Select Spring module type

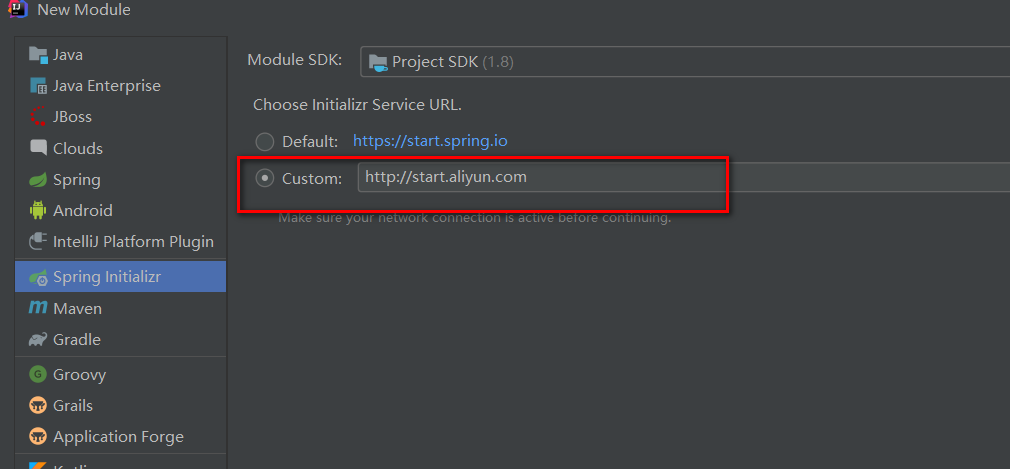[x=120, y=180]
